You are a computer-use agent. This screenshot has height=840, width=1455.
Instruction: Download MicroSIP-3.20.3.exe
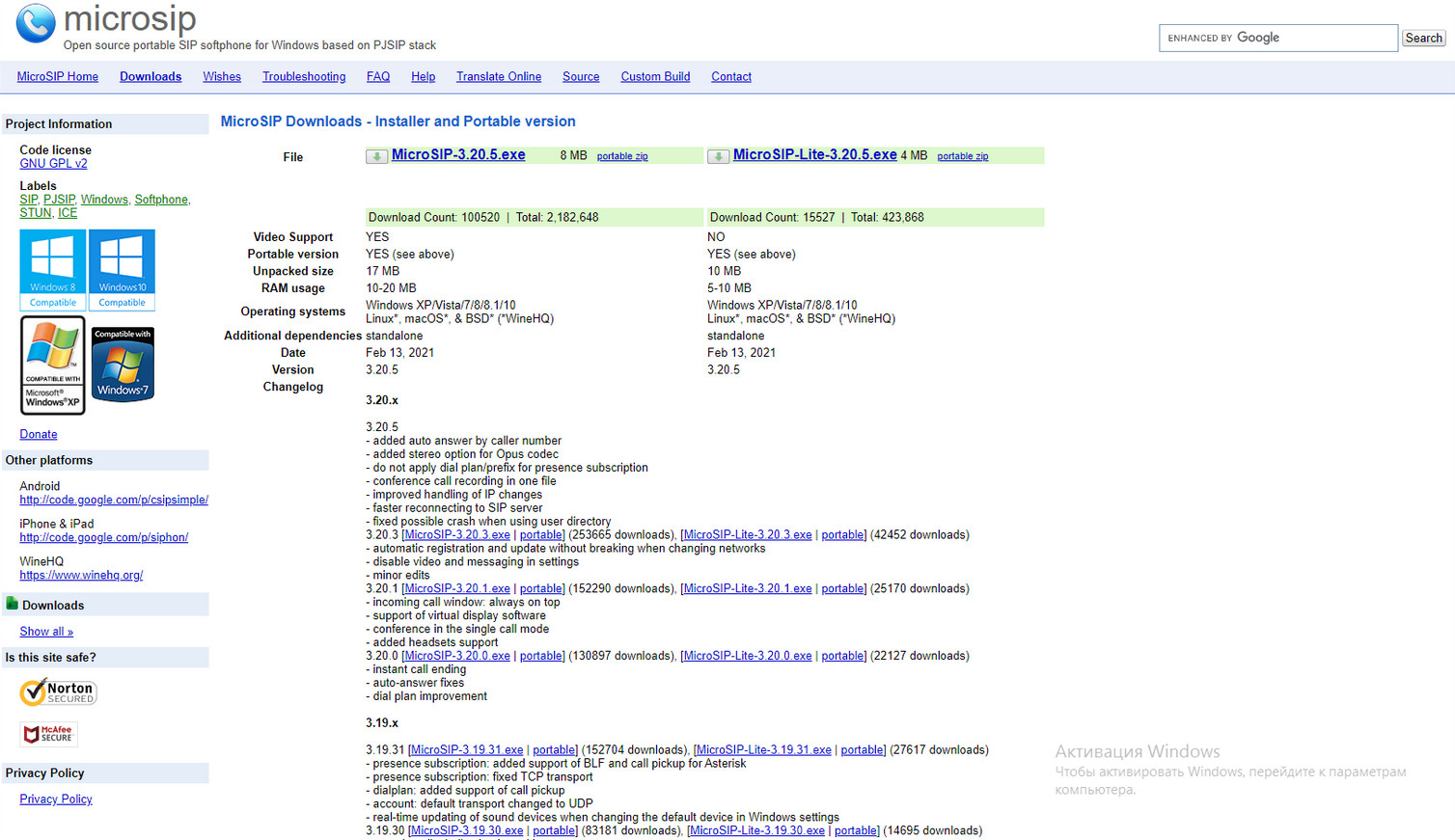457,535
